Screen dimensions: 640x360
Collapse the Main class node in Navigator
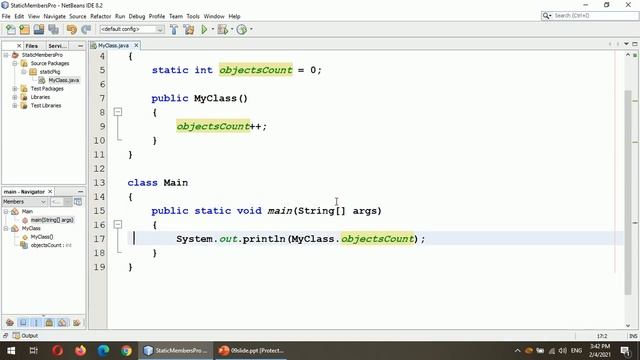point(6,211)
